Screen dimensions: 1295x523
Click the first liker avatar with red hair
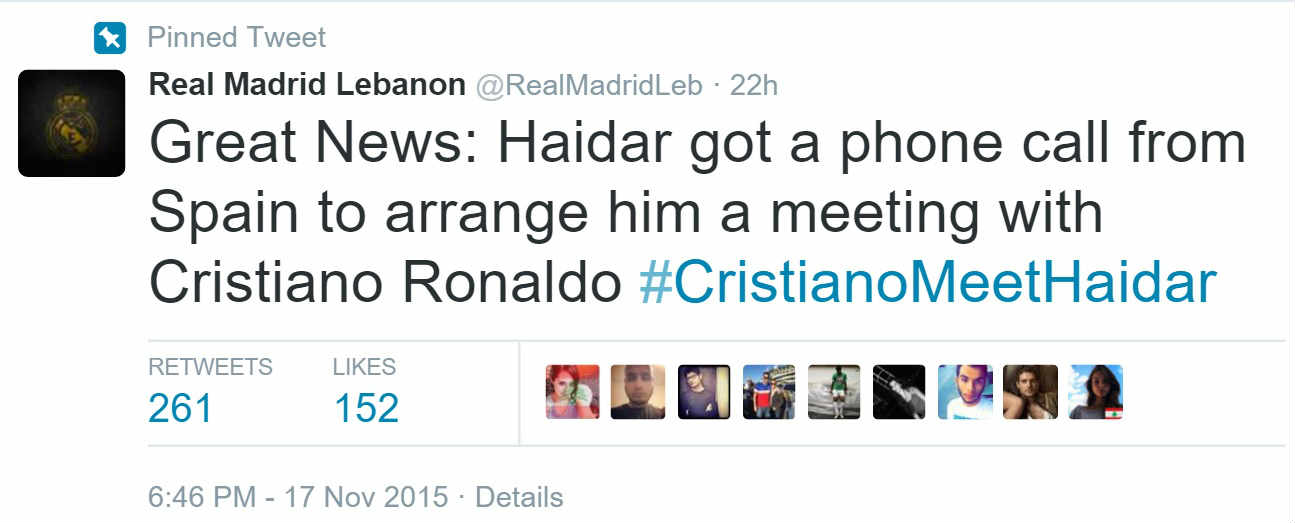click(573, 392)
